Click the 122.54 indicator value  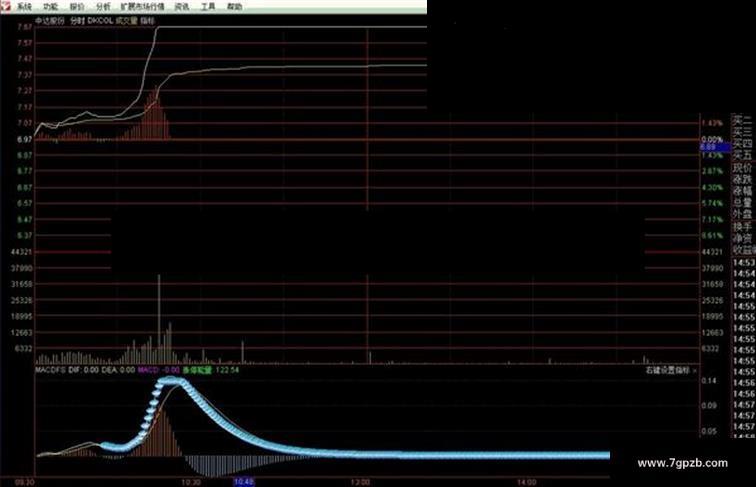pyautogui.click(x=227, y=370)
